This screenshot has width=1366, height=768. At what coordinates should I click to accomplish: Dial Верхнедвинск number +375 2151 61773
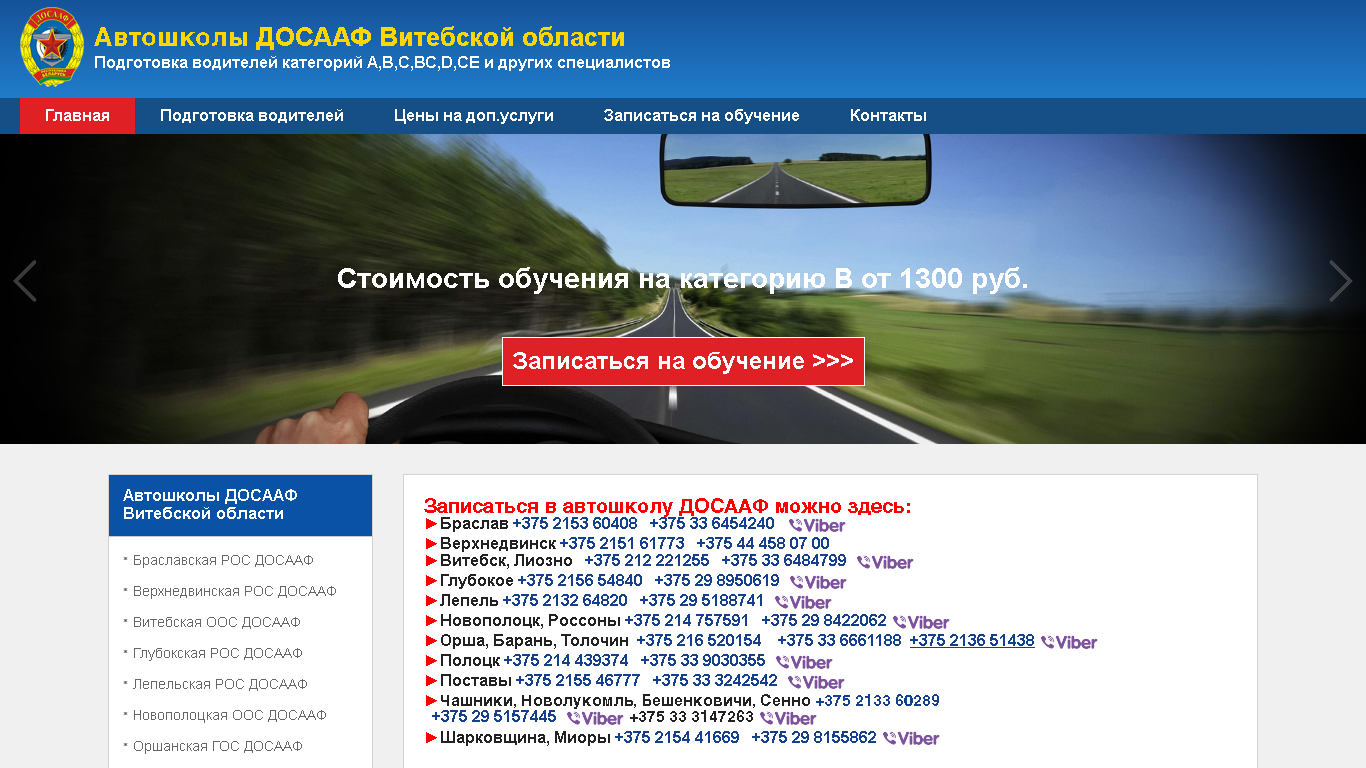point(622,543)
